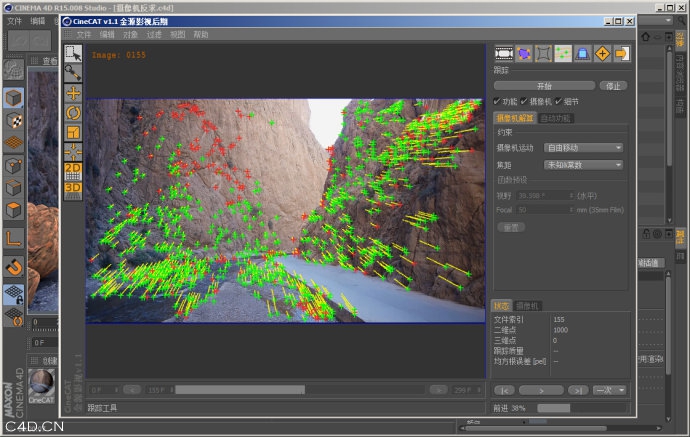Select Cinema 4D points mode cube
Viewport: 690px width, 437px height.
14,166
